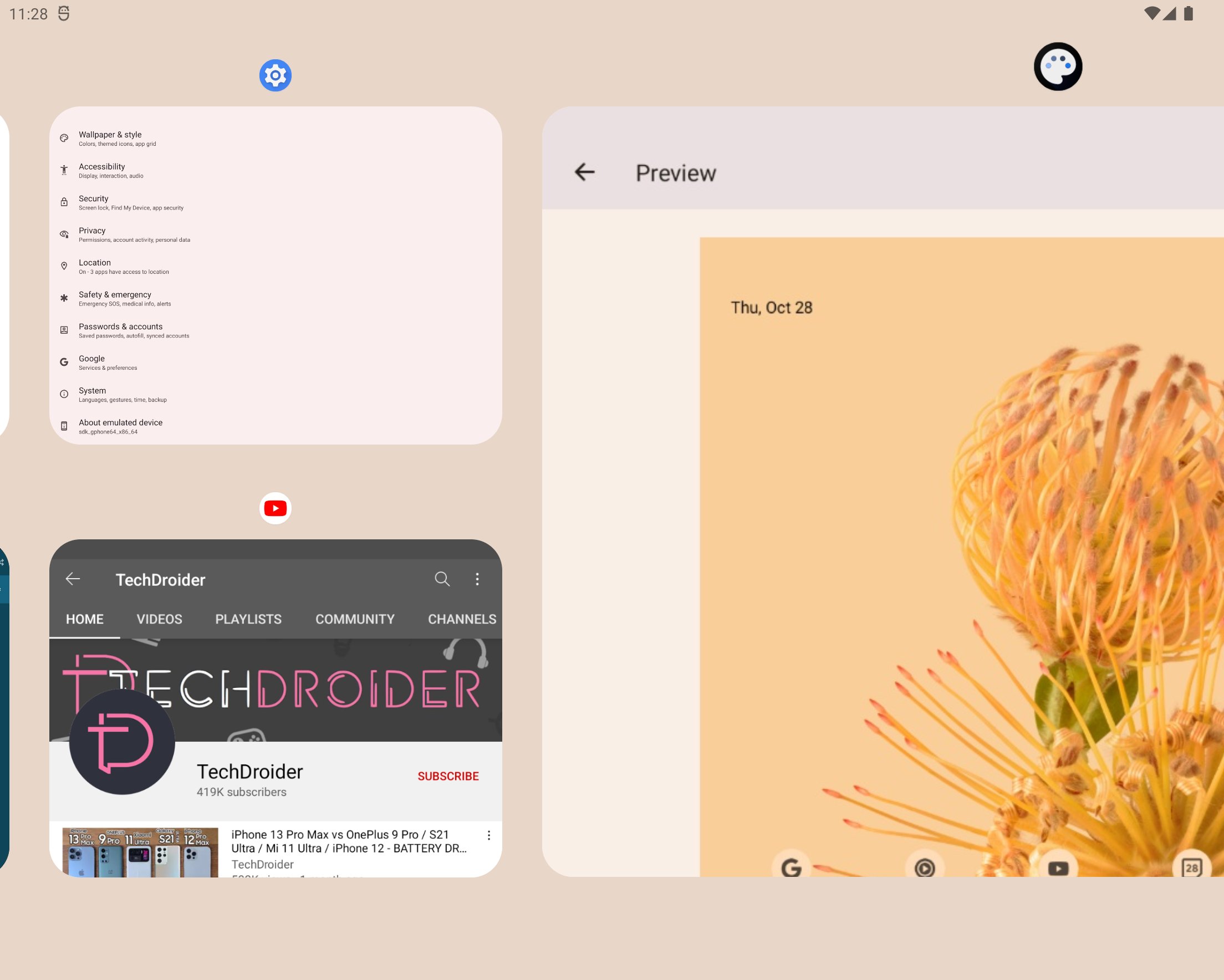
Task: Switch to the VIDEOS tab
Action: coord(159,619)
